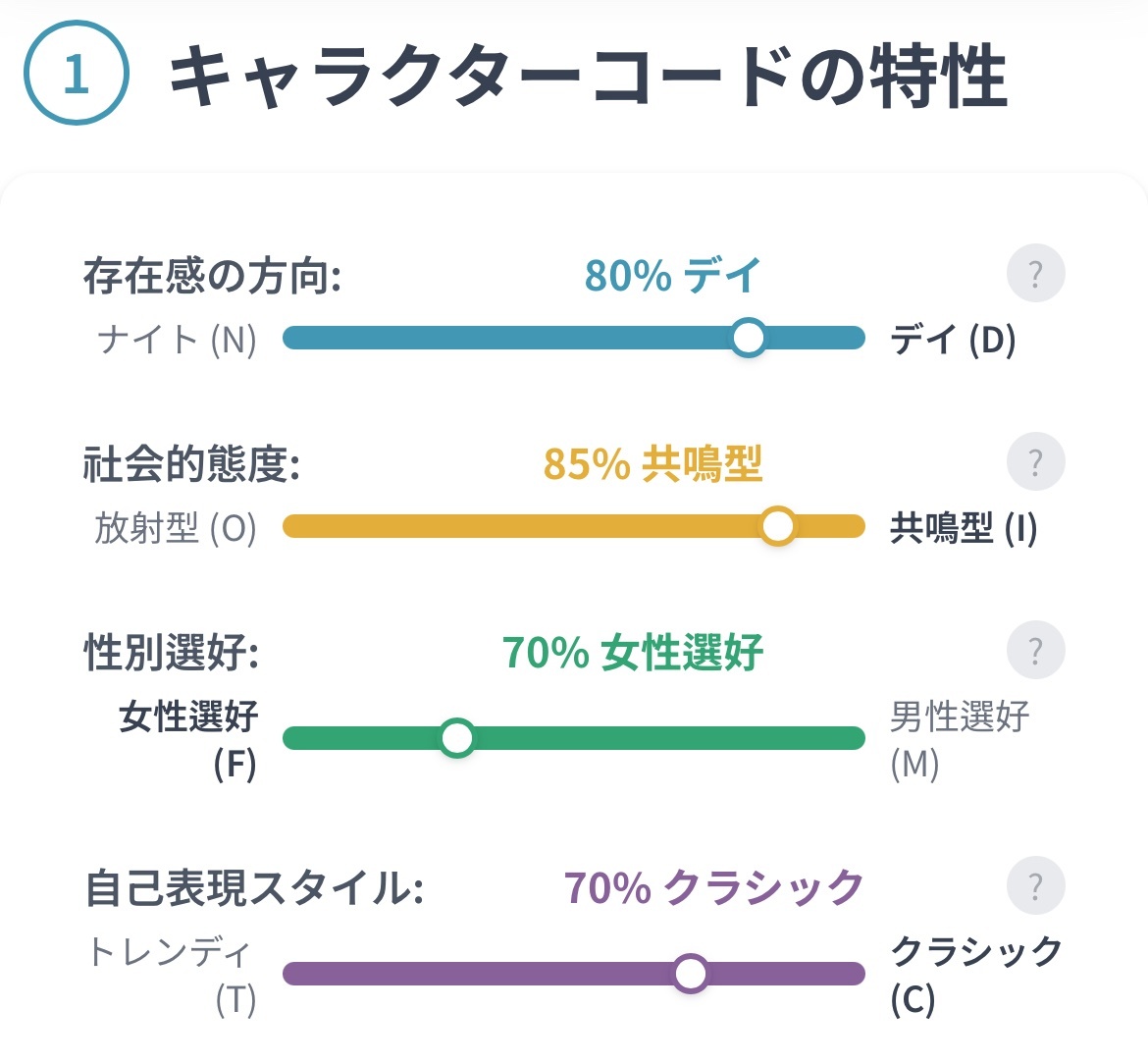Viewport: 1148px width, 1063px height.
Task: Click the 85% 共鳴型 result text
Action: pyautogui.click(x=653, y=463)
